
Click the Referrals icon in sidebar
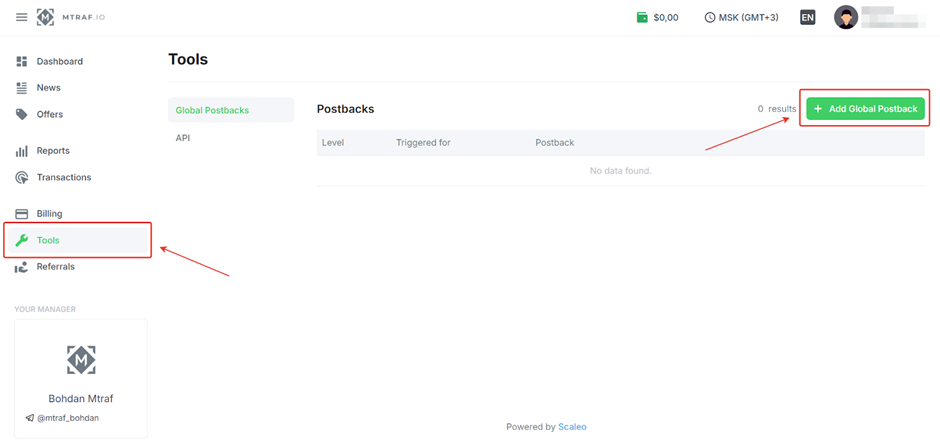(22, 267)
